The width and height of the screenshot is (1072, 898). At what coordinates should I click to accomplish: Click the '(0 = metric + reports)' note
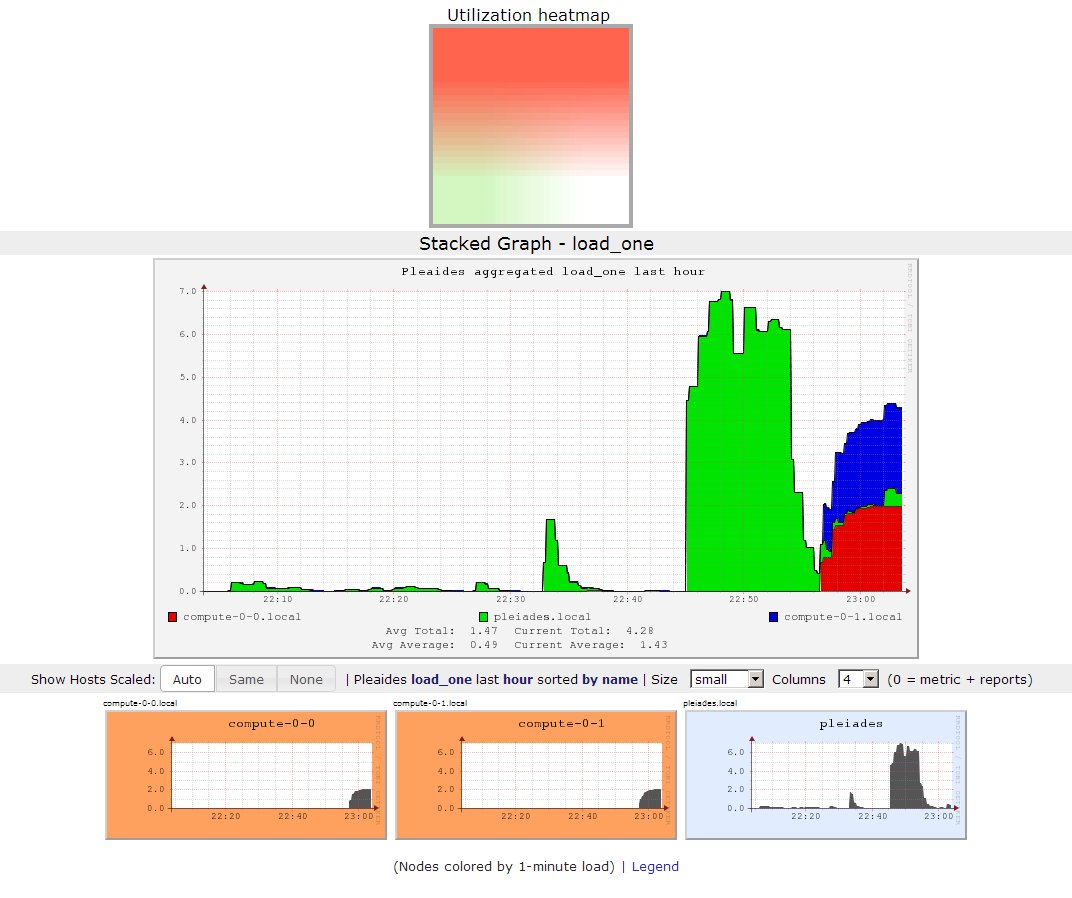(x=960, y=679)
